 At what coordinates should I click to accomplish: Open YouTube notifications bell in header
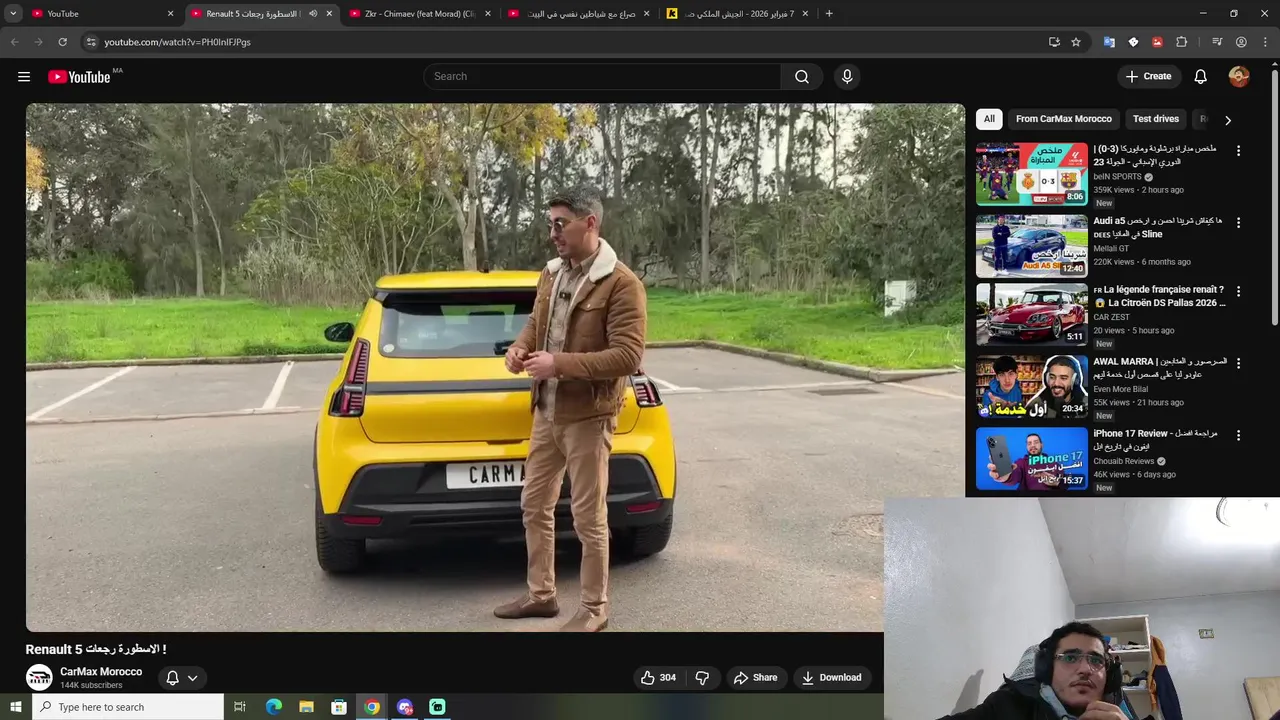[x=1200, y=77]
